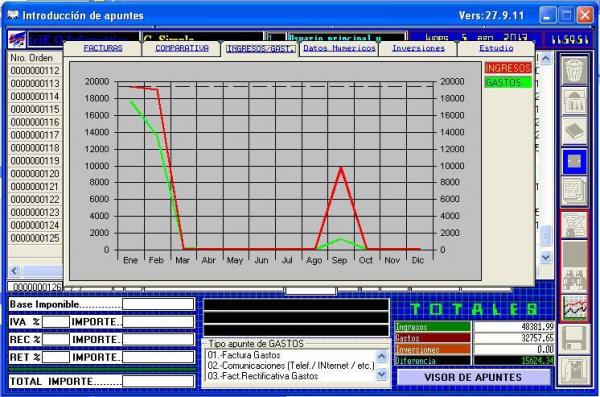Click the TOTAL IMPORTE input field

[158, 382]
